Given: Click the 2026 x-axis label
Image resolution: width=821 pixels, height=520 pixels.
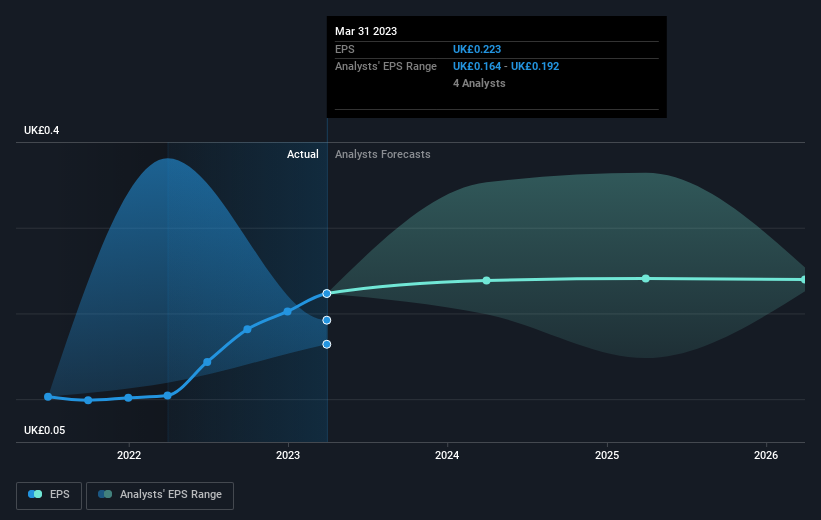Looking at the screenshot, I should [x=766, y=455].
